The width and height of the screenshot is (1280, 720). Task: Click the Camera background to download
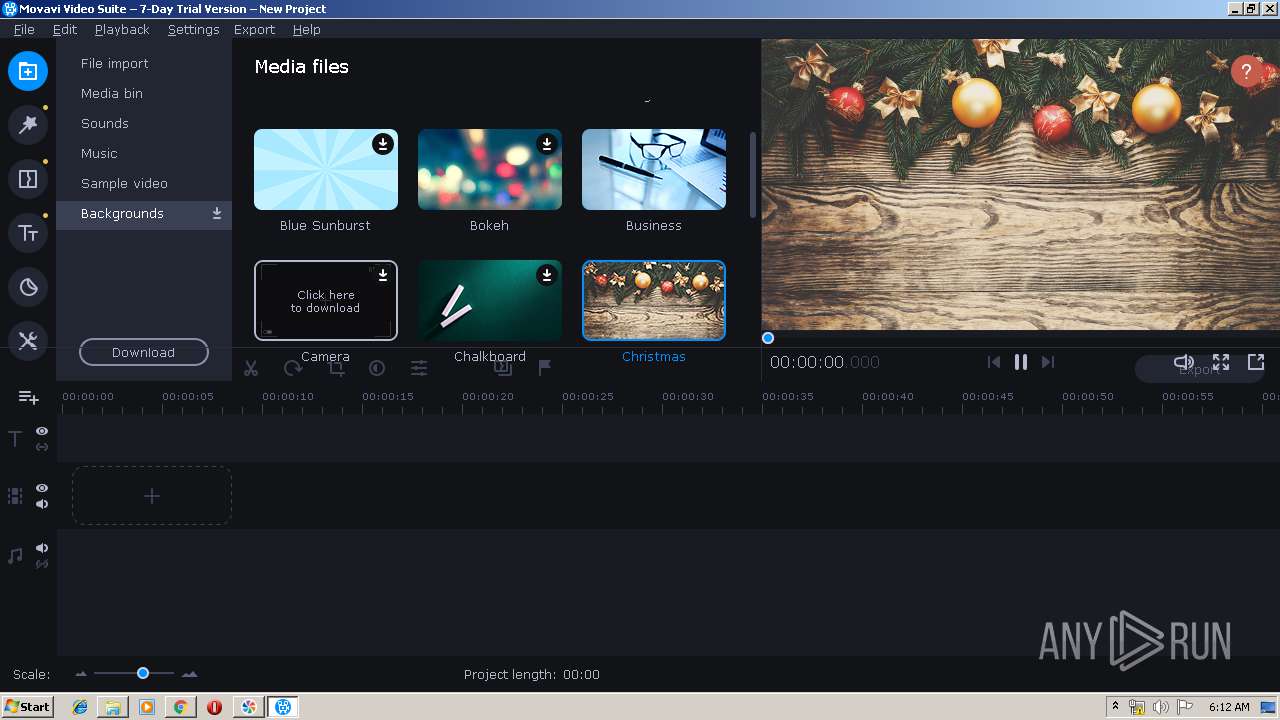tap(326, 300)
